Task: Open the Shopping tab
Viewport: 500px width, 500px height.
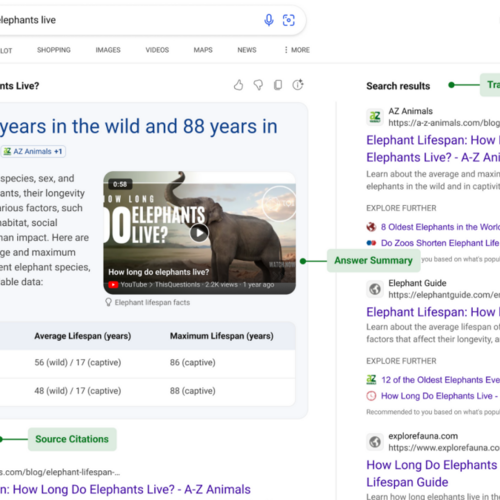Action: pos(54,50)
